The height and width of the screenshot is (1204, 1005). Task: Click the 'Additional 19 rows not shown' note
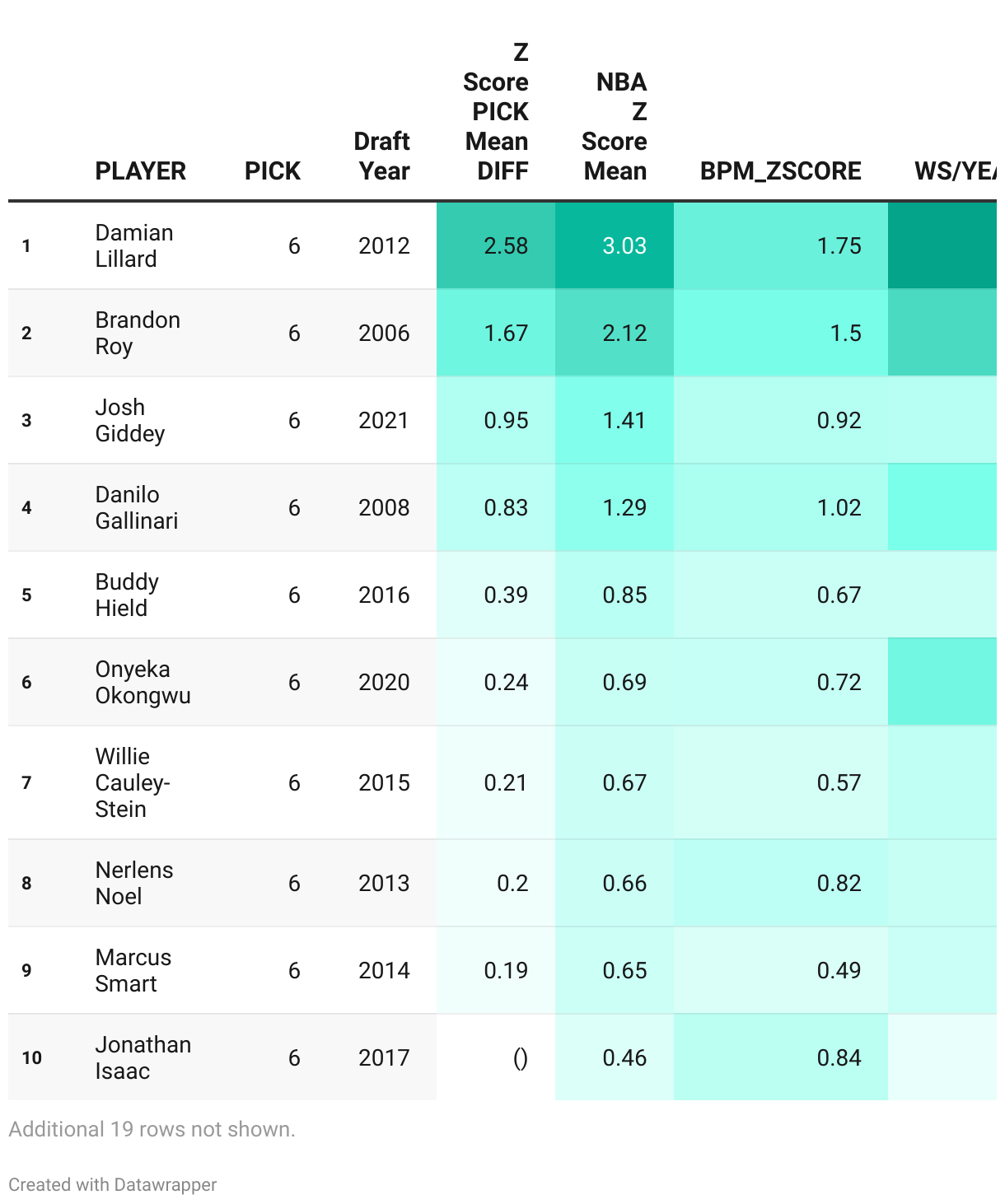[x=152, y=1129]
